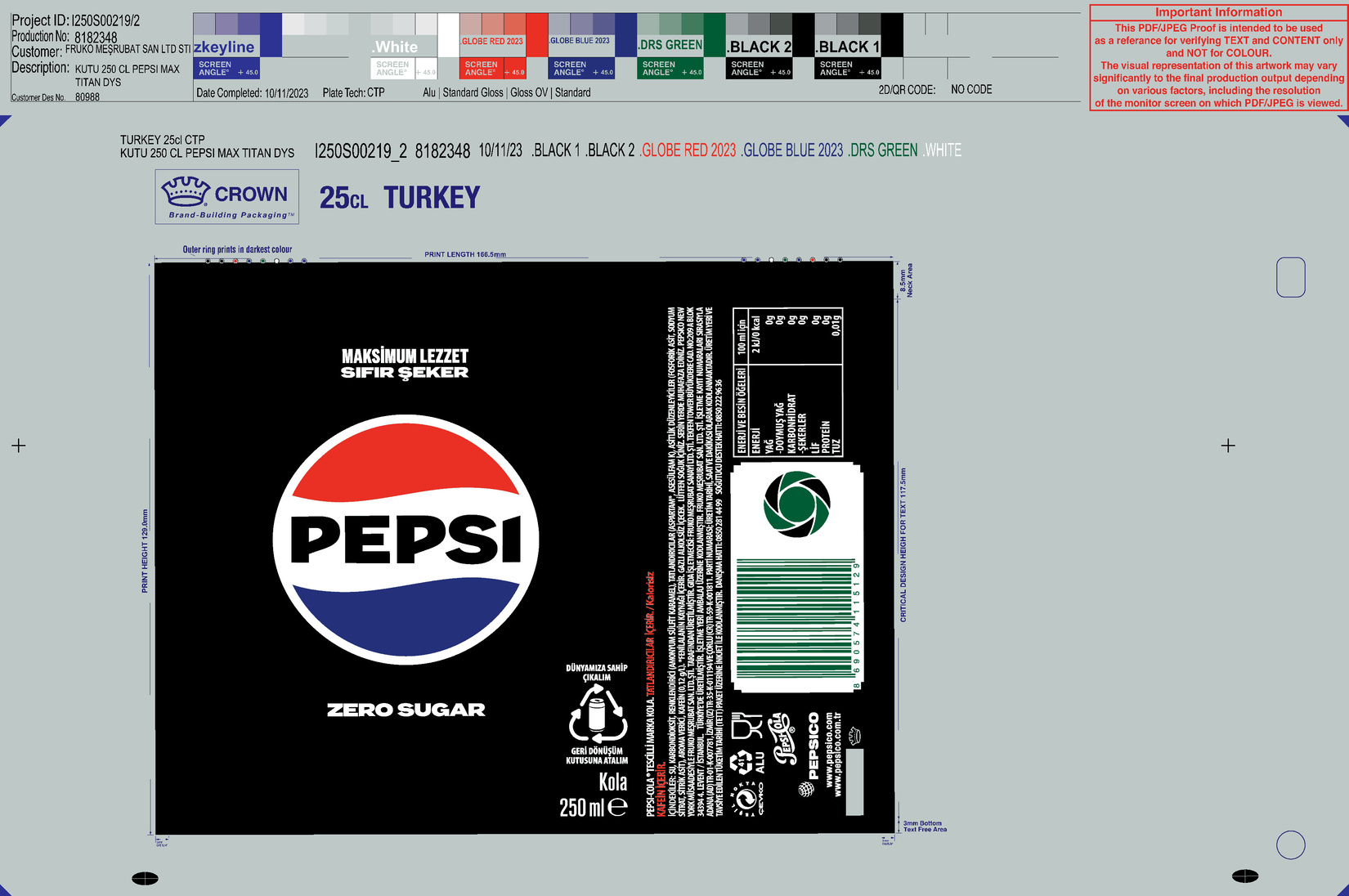Select the recycling can icon above Kola
The width and height of the screenshot is (1349, 896).
(598, 713)
